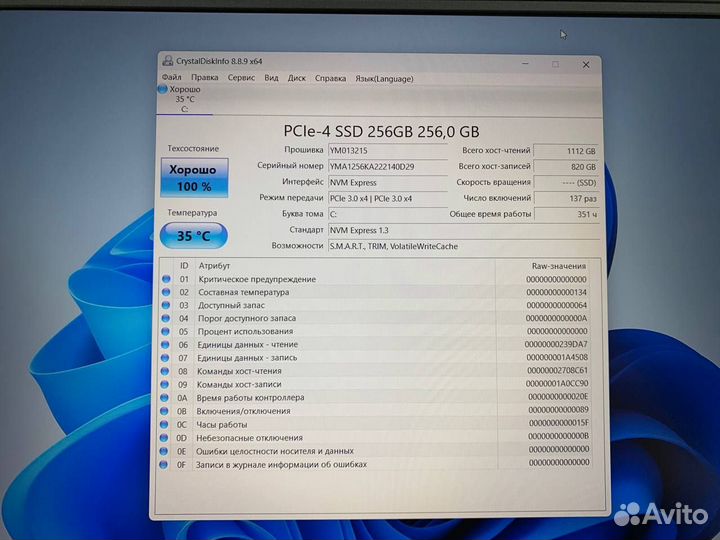Select attribute text Записи в журнале информации об ошибках
This screenshot has height=540, width=720.
click(x=281, y=465)
